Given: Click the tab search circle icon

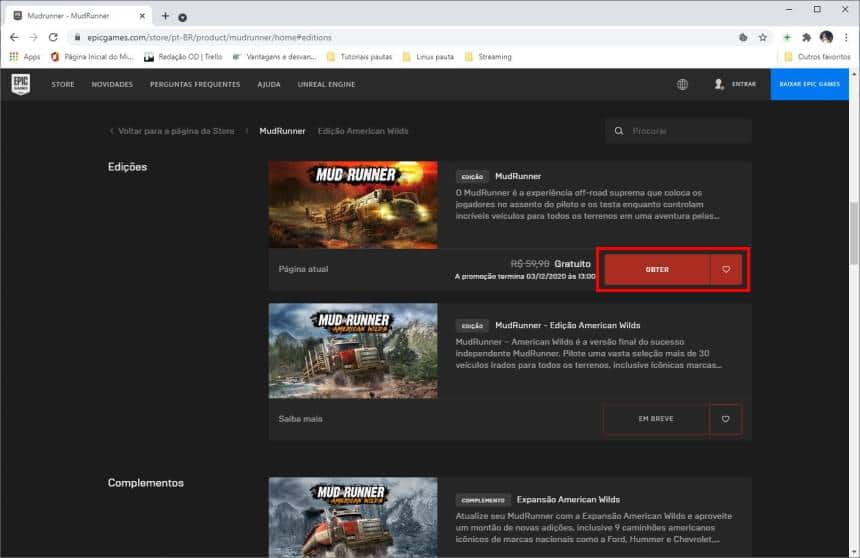Looking at the screenshot, I should [183, 18].
